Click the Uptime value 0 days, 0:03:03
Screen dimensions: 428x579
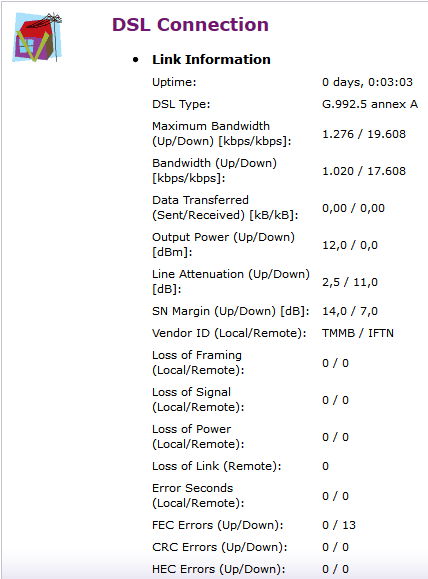367,82
